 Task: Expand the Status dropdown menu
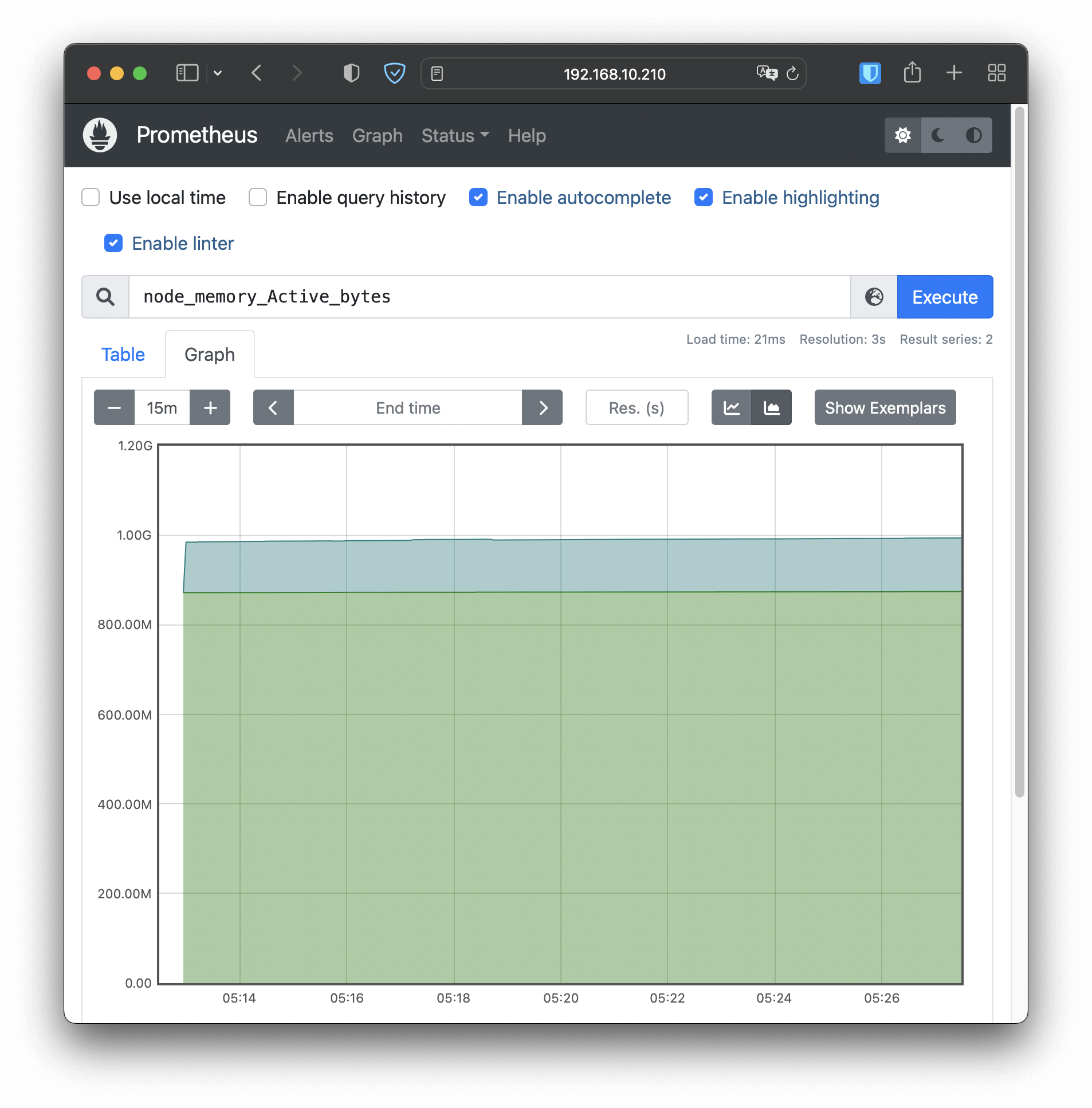tap(455, 136)
